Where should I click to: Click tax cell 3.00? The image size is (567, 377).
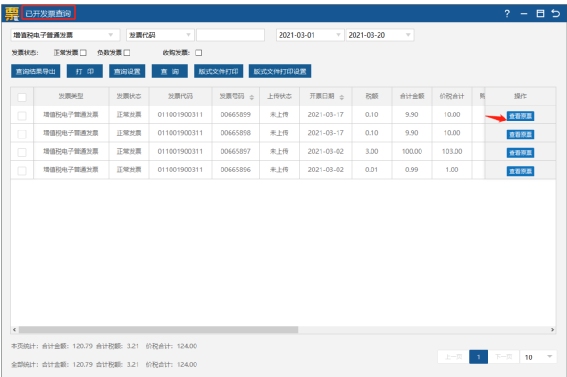coord(372,151)
